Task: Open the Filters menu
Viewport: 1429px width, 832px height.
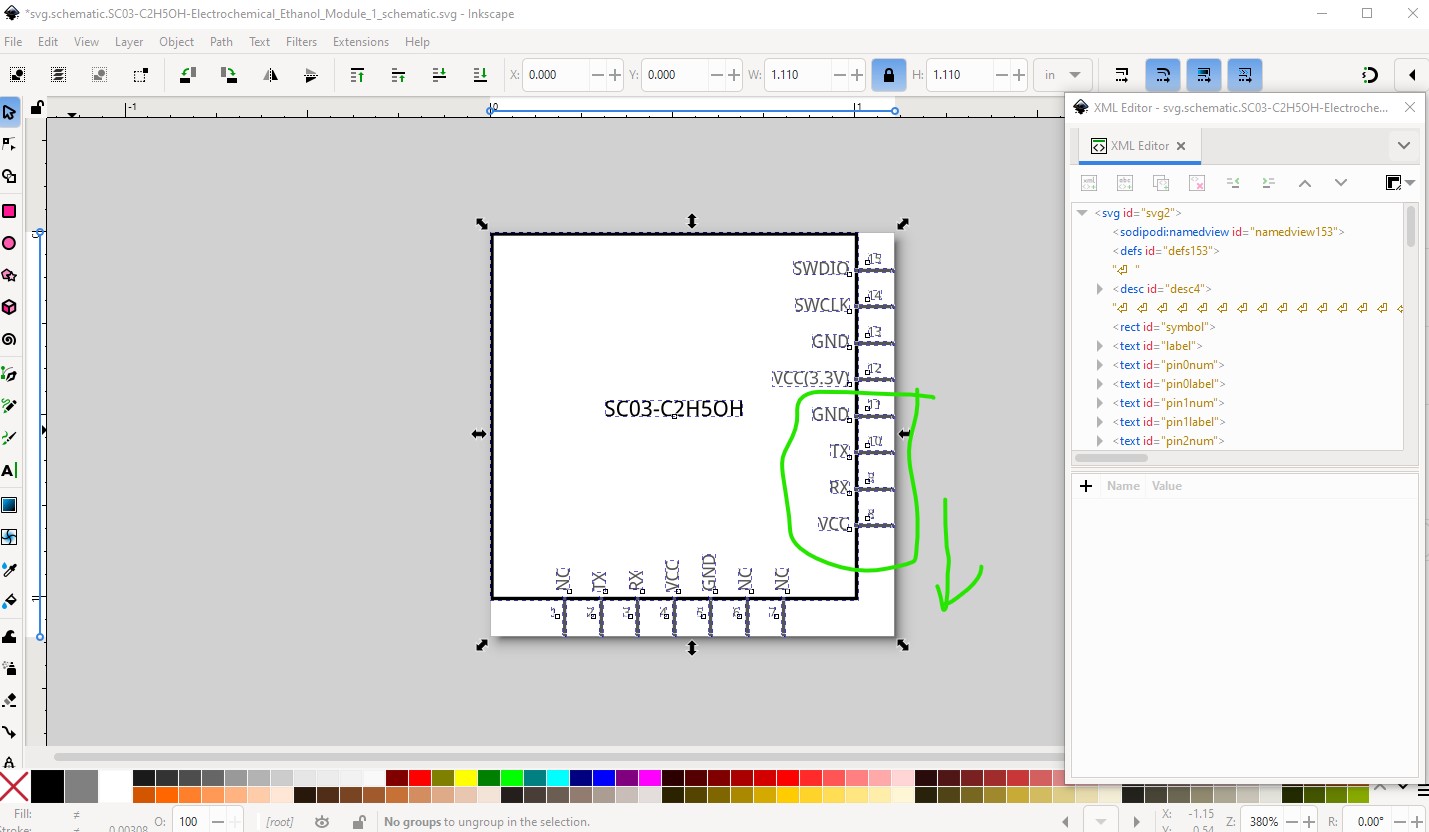Action: (301, 42)
